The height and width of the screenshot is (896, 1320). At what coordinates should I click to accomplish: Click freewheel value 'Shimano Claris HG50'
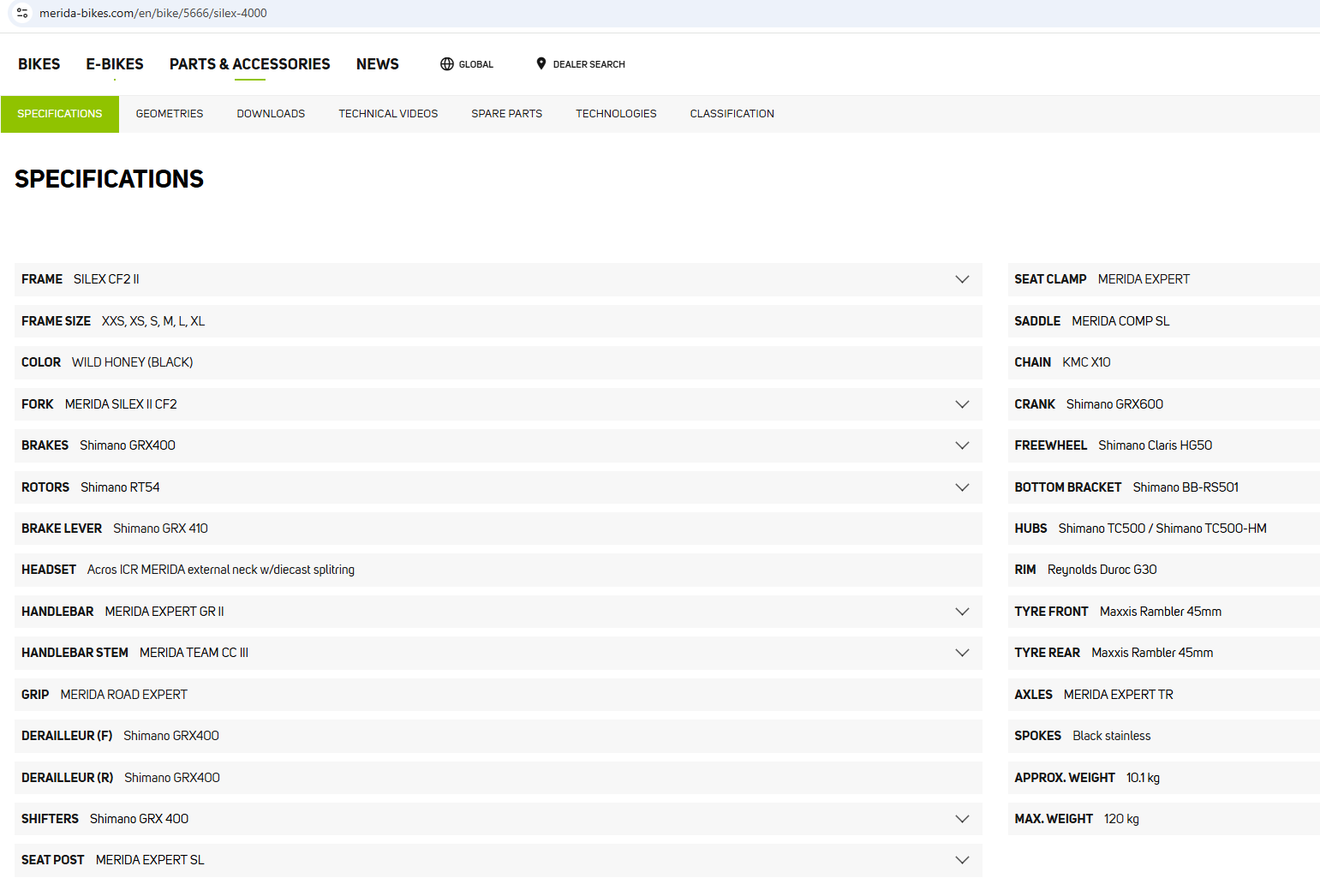tap(1156, 445)
